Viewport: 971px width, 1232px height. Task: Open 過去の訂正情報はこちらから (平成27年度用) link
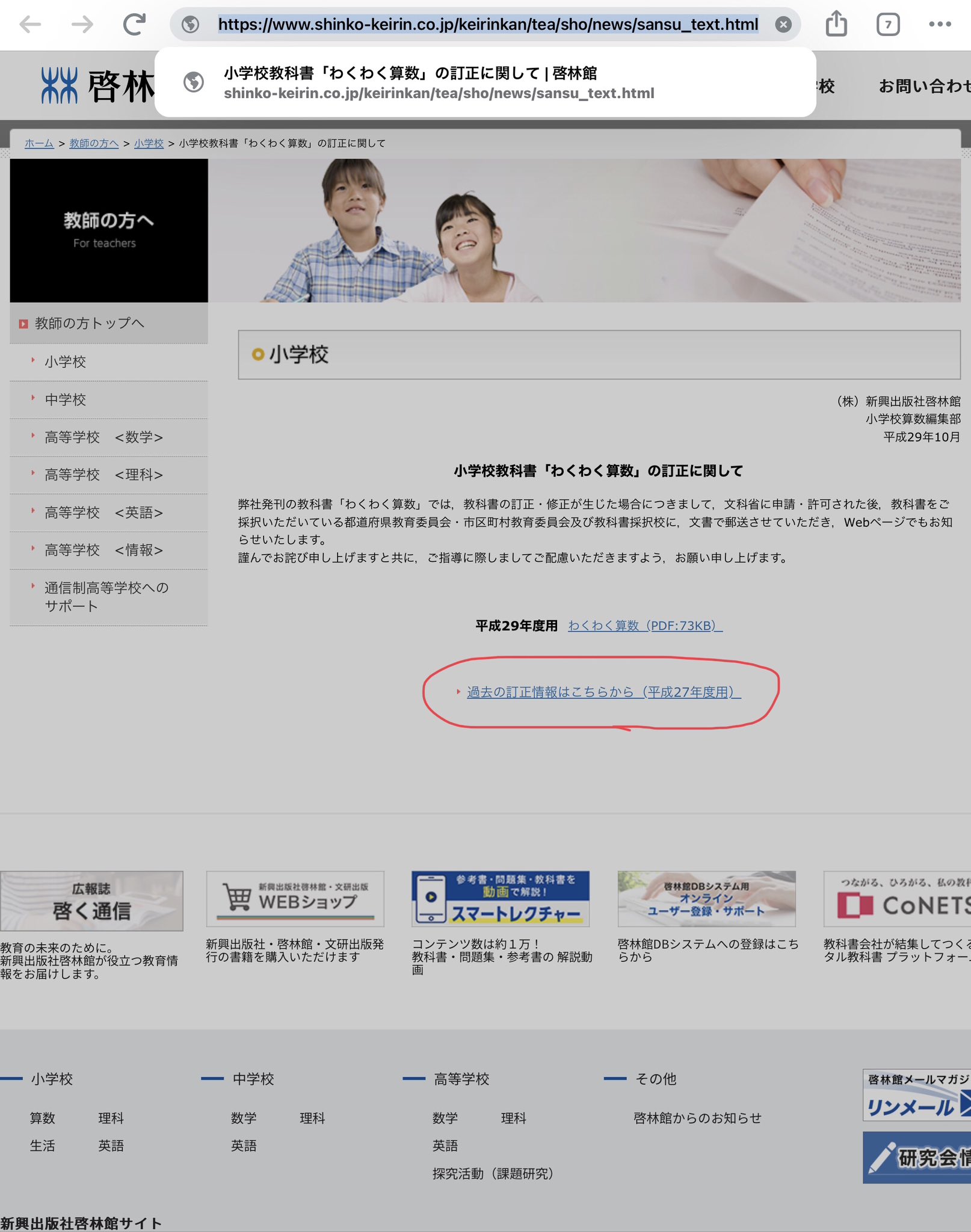coord(603,692)
